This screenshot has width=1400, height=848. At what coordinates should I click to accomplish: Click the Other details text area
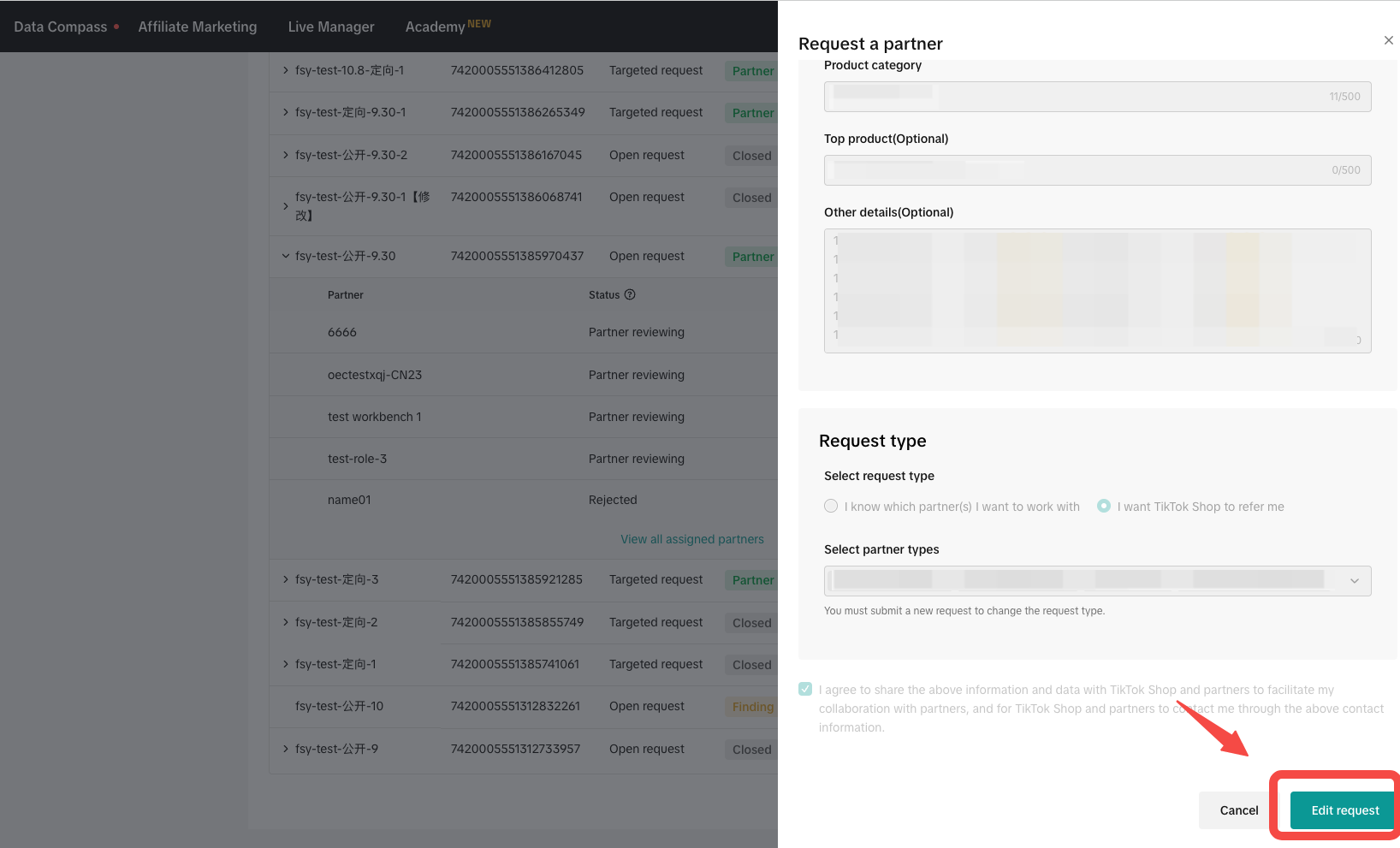click(x=1097, y=291)
